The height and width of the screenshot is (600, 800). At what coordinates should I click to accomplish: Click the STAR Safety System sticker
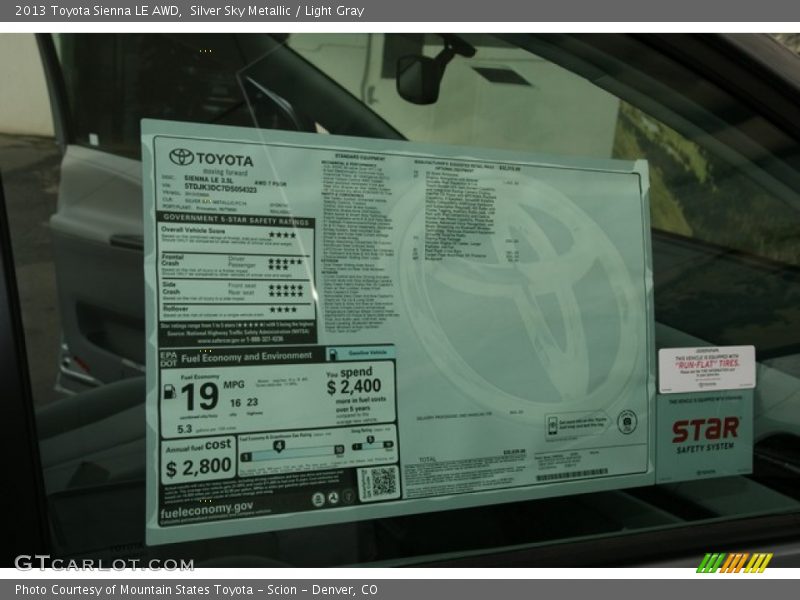tap(705, 432)
